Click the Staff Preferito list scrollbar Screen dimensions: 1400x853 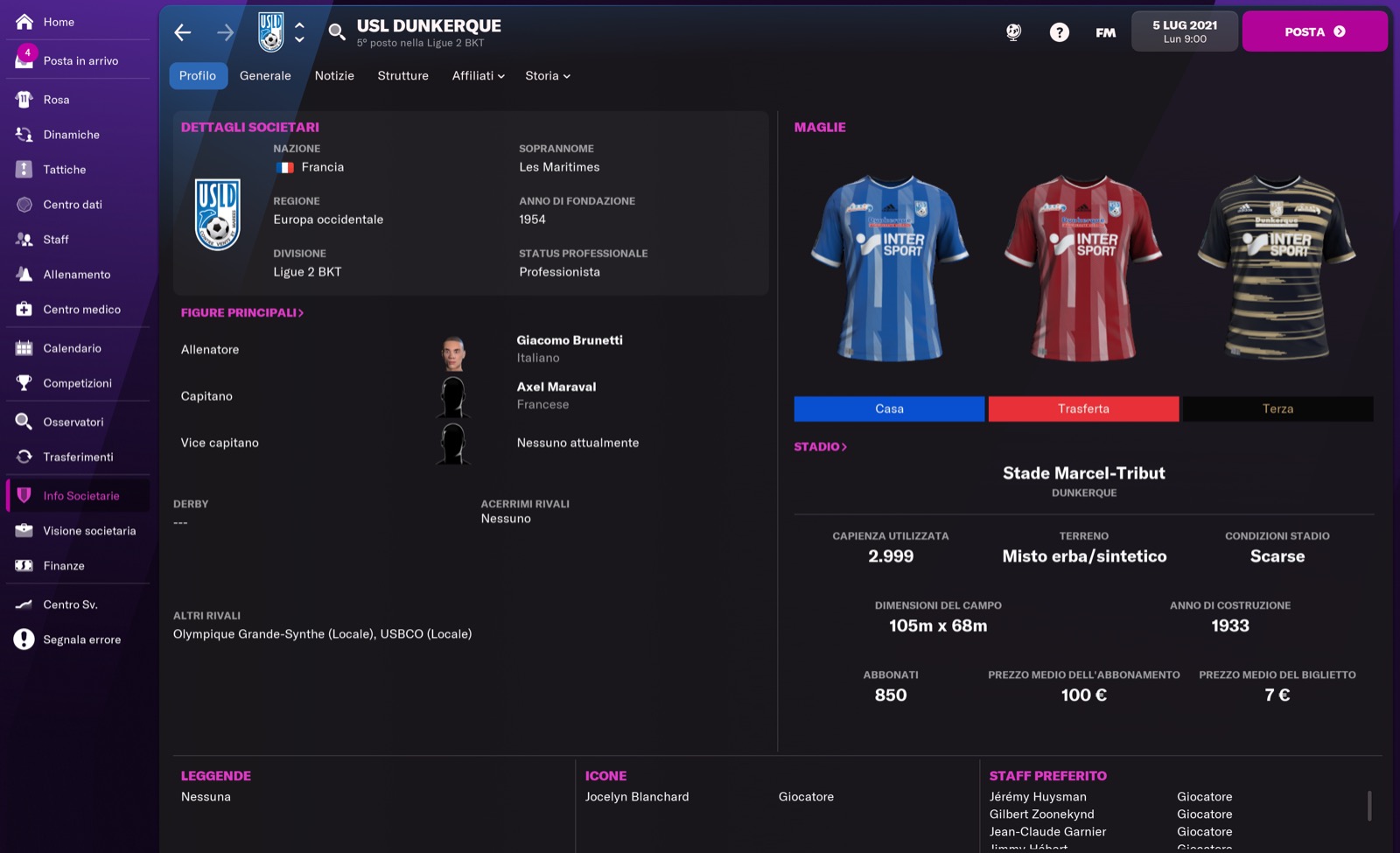pos(1369,806)
